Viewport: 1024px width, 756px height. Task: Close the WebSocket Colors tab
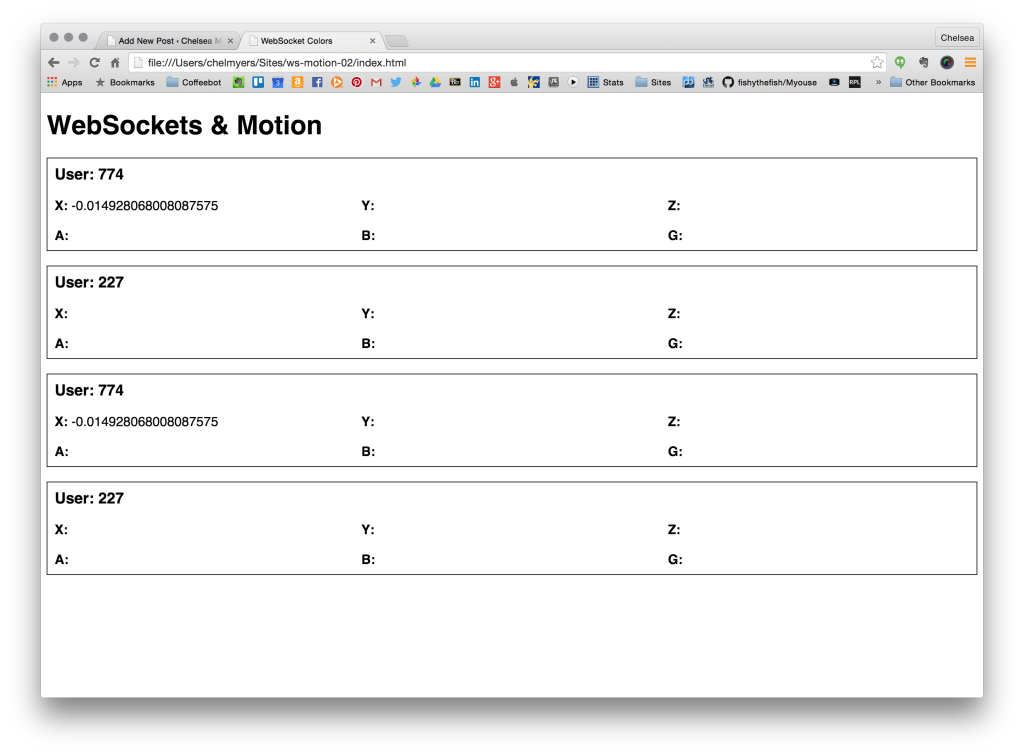372,40
